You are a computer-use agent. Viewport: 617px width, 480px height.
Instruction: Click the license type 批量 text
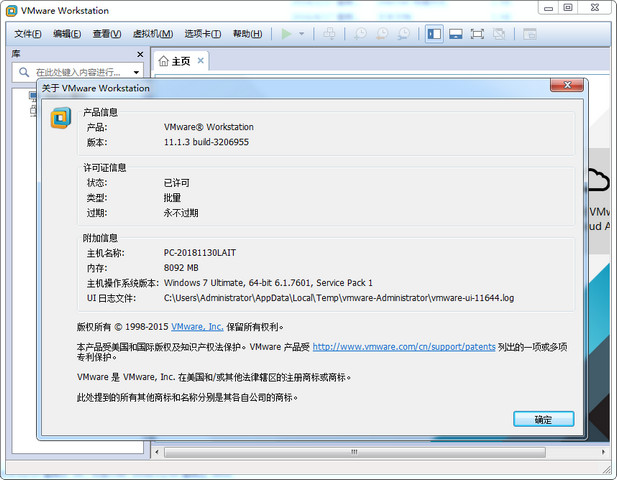coord(172,198)
